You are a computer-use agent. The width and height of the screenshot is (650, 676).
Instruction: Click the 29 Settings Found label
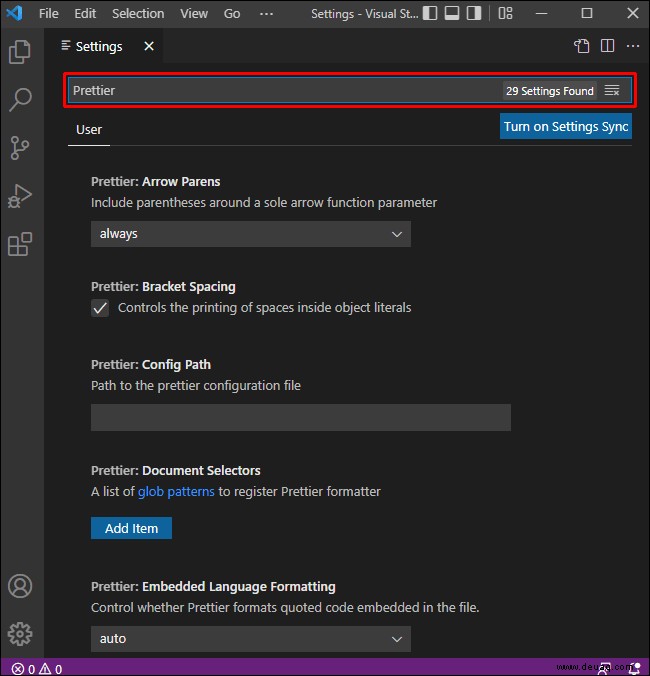click(x=550, y=91)
